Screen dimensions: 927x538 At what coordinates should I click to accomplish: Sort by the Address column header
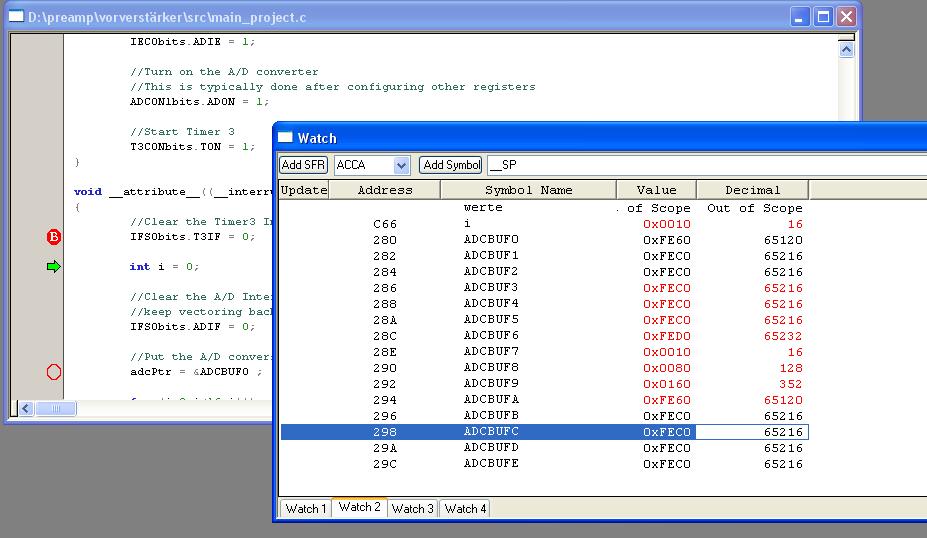385,190
